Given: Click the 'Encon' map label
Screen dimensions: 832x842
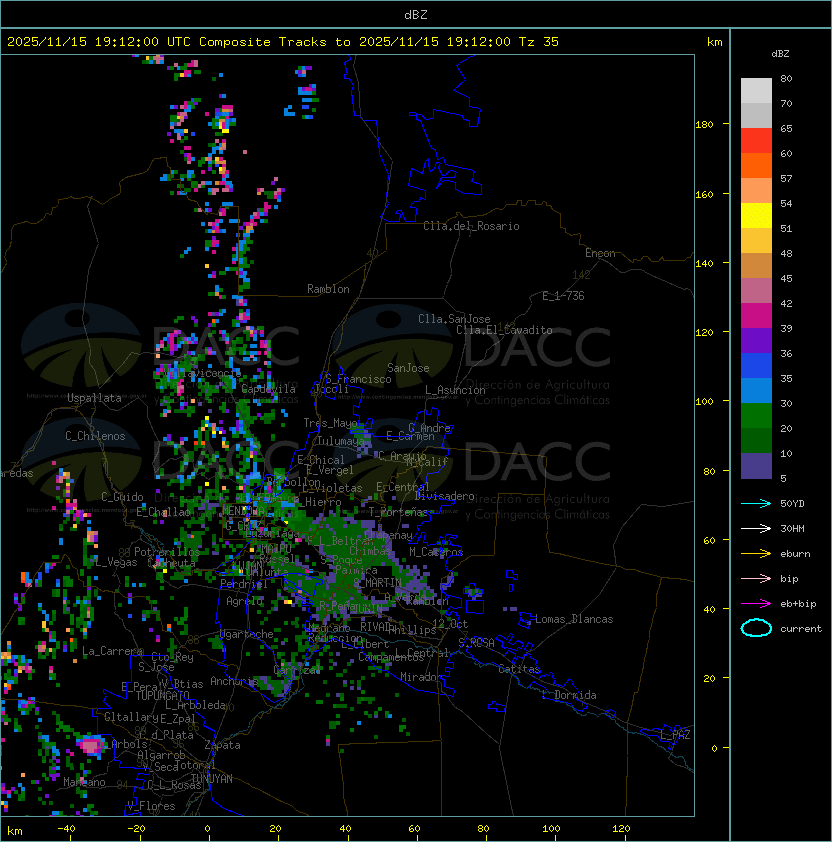Looking at the screenshot, I should (600, 253).
